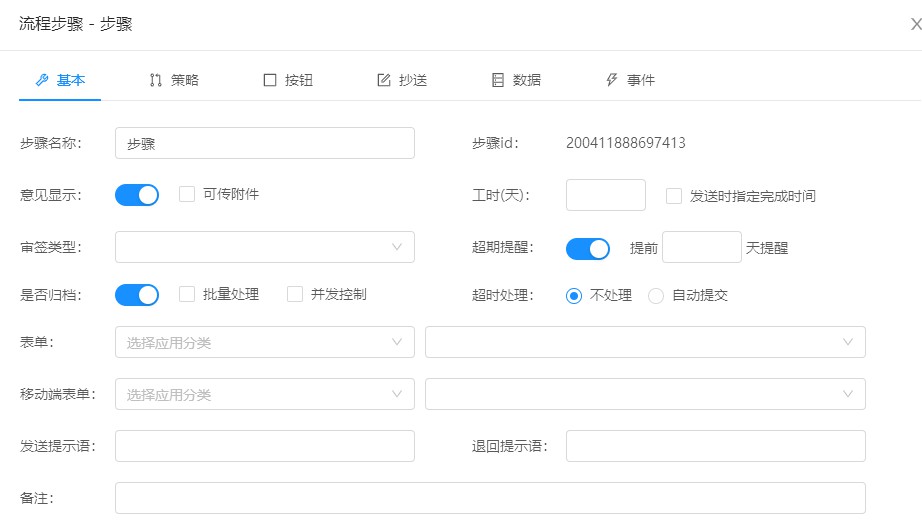Click the lightning icon on 事件 tab
This screenshot has height=527, width=922.
(x=612, y=80)
